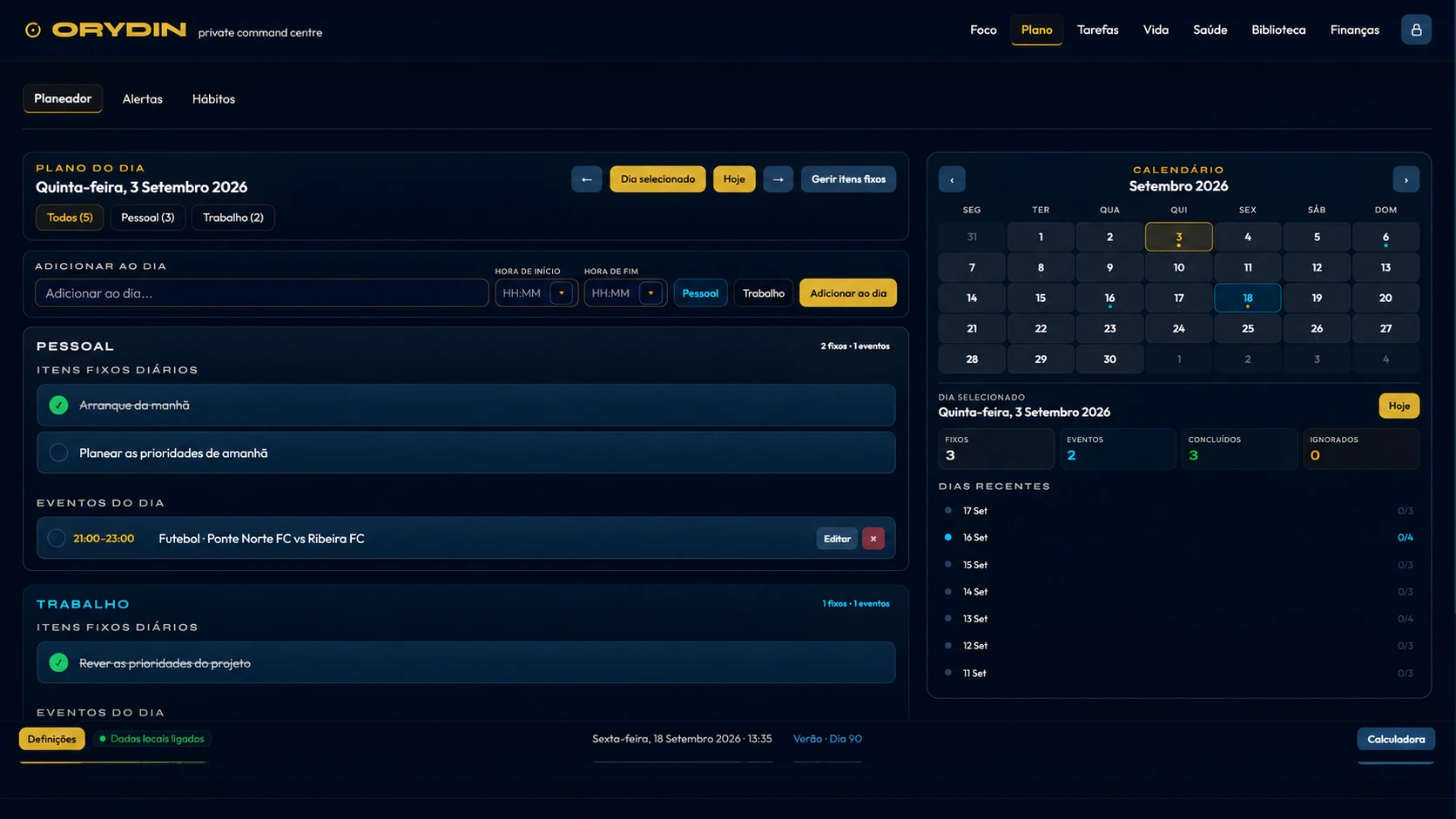Go to next day with right arrow
This screenshot has height=819, width=1456.
tap(779, 179)
